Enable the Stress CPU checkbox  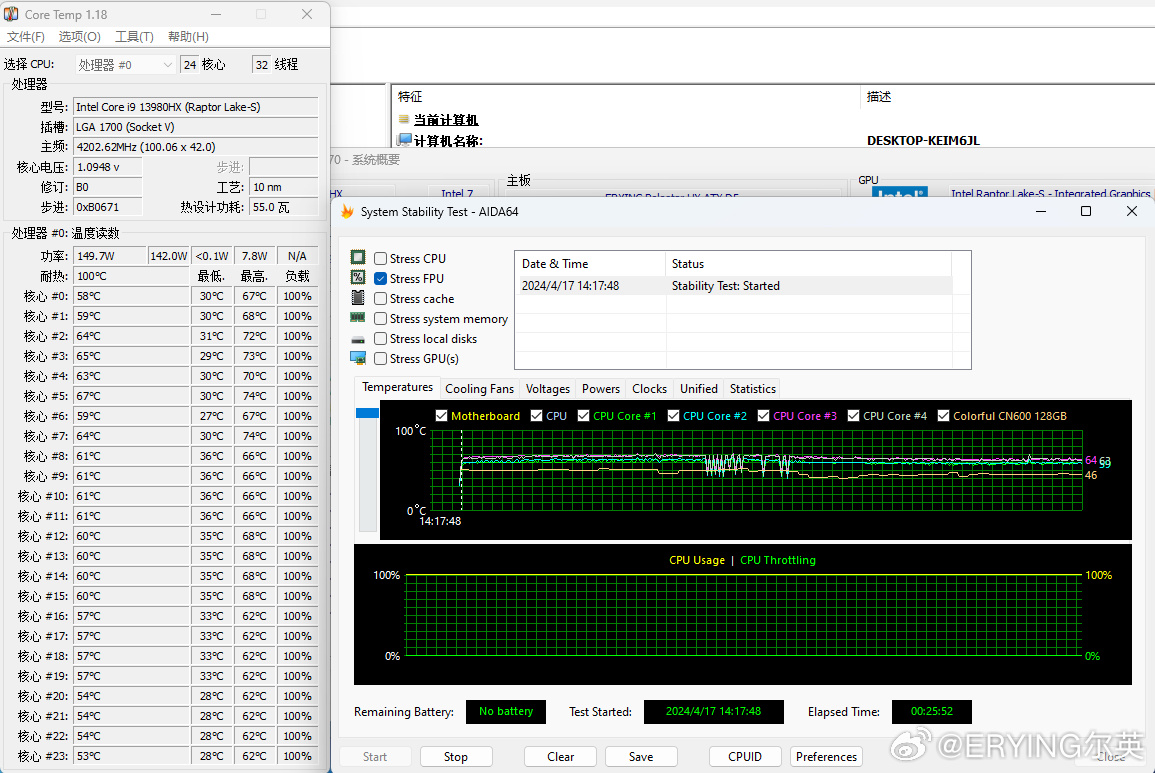(380, 257)
